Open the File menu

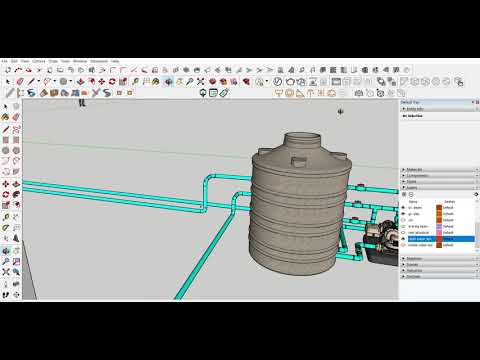click(4, 61)
